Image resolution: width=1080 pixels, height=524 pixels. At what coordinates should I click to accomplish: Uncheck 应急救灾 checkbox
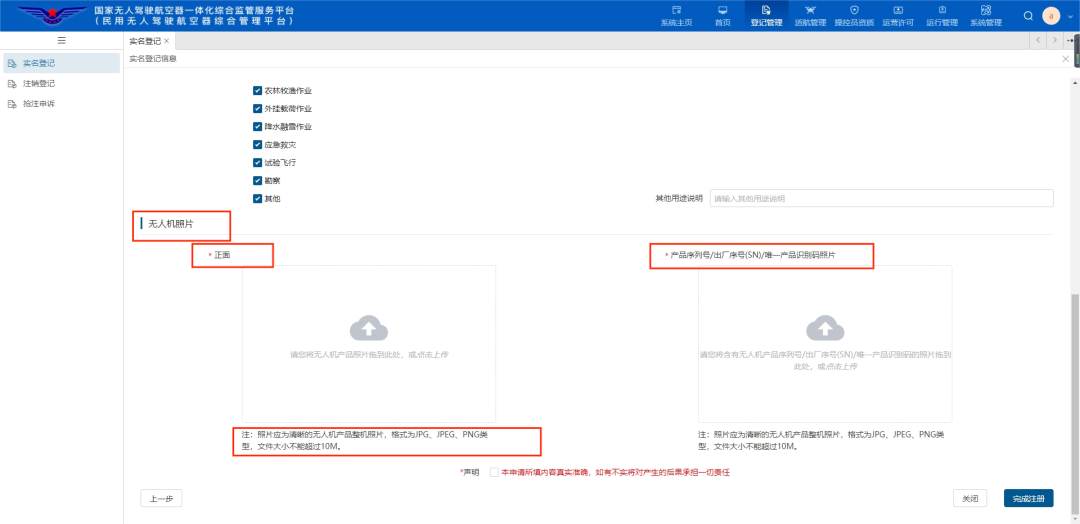(x=258, y=145)
